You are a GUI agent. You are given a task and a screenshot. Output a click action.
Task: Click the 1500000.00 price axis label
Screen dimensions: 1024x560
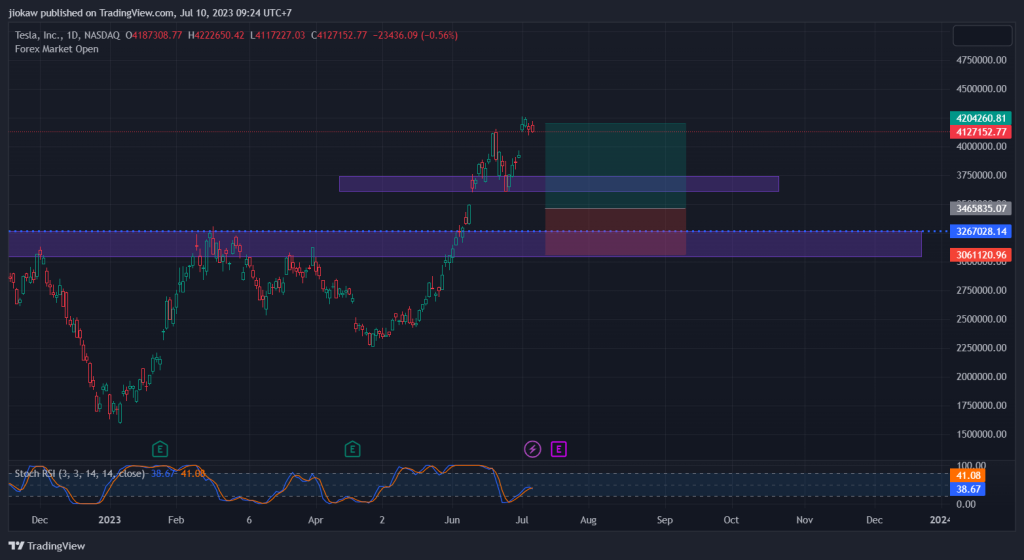pos(981,434)
